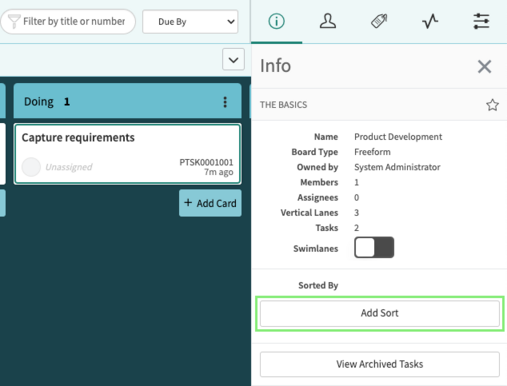Viewport: 507px width, 386px height.
Task: Click task number PTSK0001001
Action: 206,162
